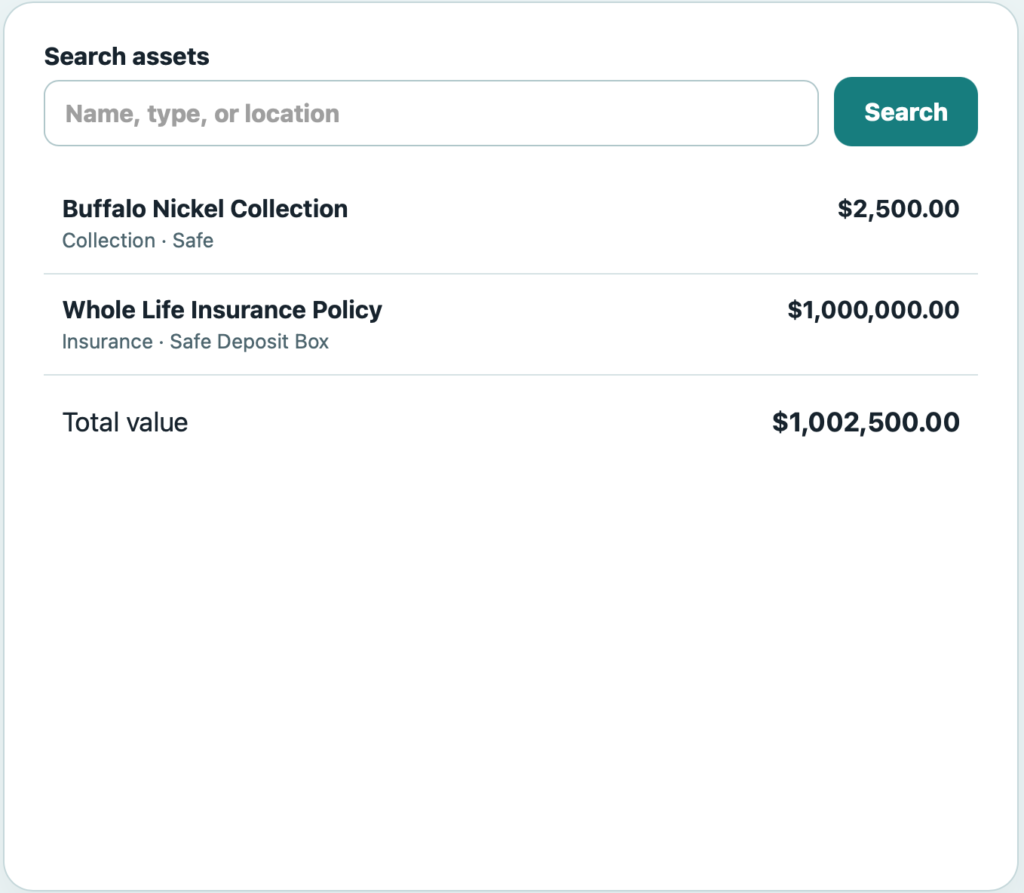Click the $2,500.00 value
The width and height of the screenshot is (1024, 893).
898,209
